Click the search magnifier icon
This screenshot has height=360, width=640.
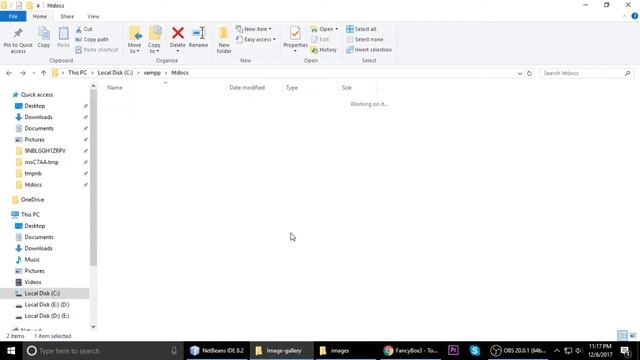coord(627,73)
